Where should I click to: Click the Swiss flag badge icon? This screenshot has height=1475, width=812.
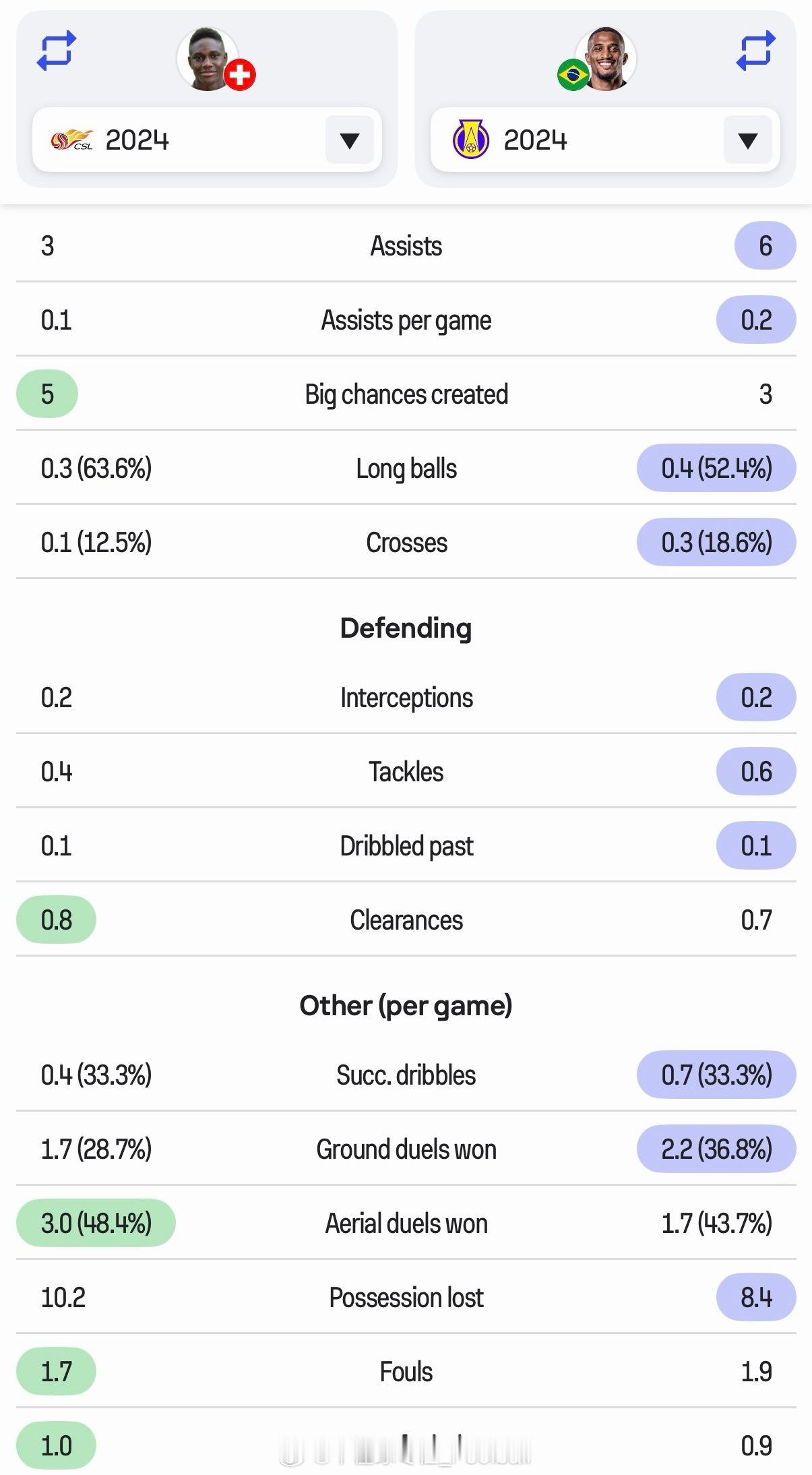coord(240,75)
